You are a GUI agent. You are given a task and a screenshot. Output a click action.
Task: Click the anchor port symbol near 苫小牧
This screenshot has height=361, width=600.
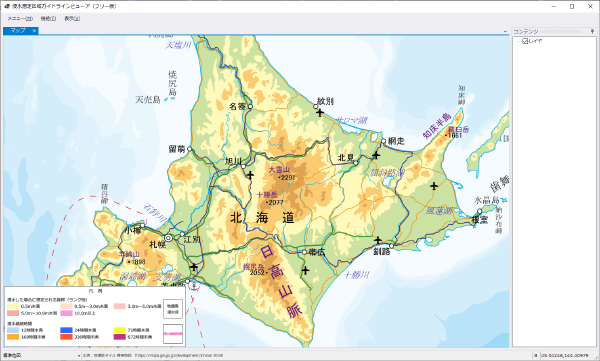tap(194, 286)
